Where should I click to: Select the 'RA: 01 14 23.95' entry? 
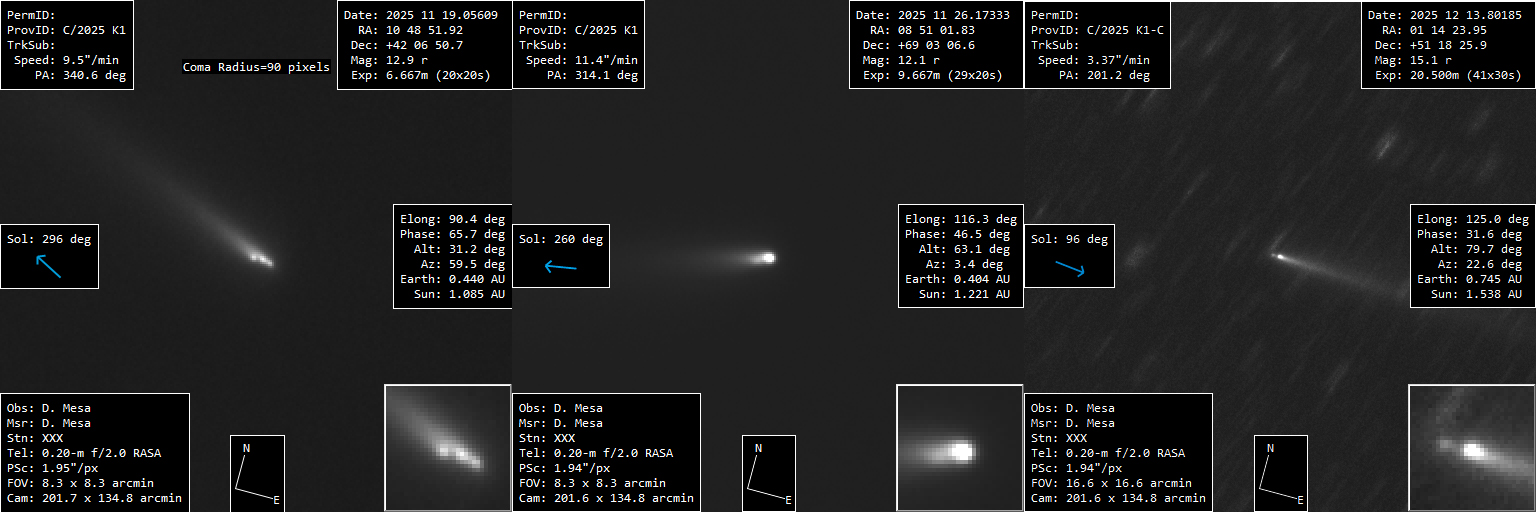1433,30
